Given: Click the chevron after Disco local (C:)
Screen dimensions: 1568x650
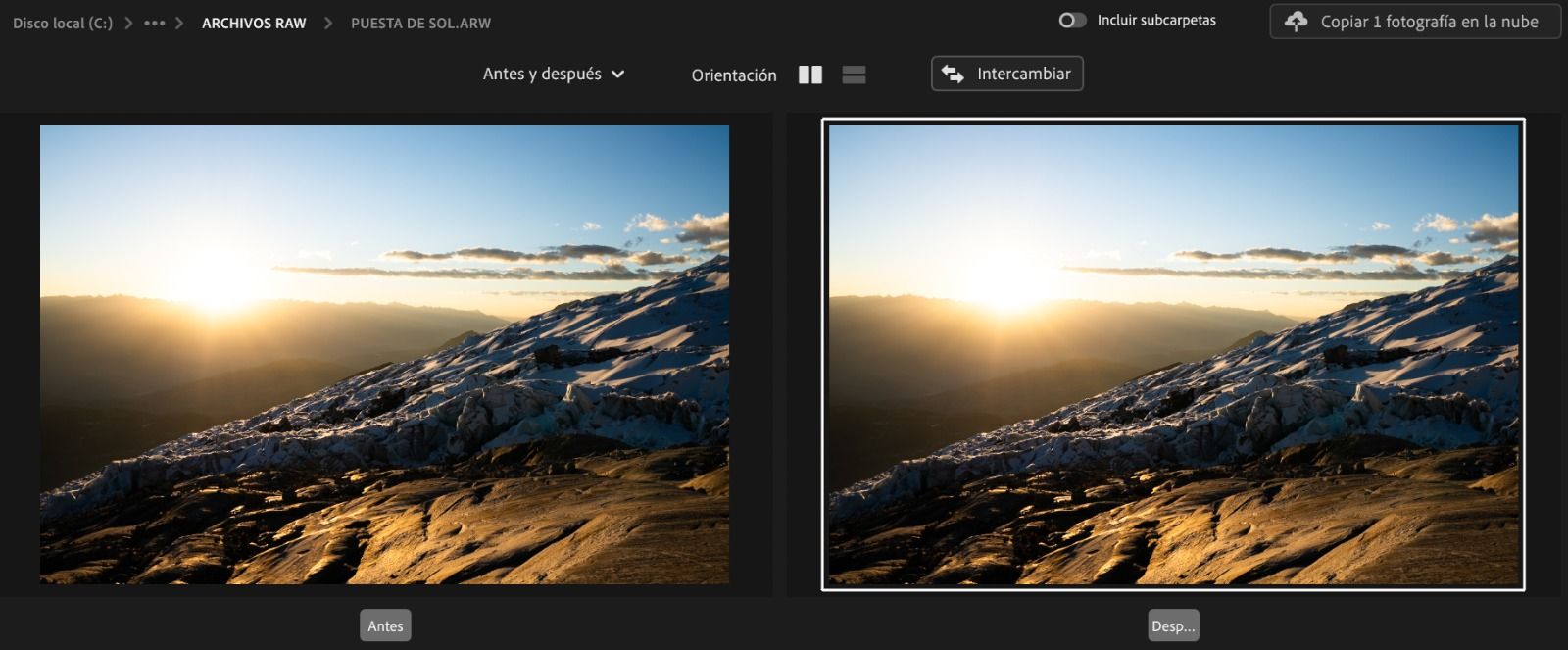Looking at the screenshot, I should click(129, 23).
